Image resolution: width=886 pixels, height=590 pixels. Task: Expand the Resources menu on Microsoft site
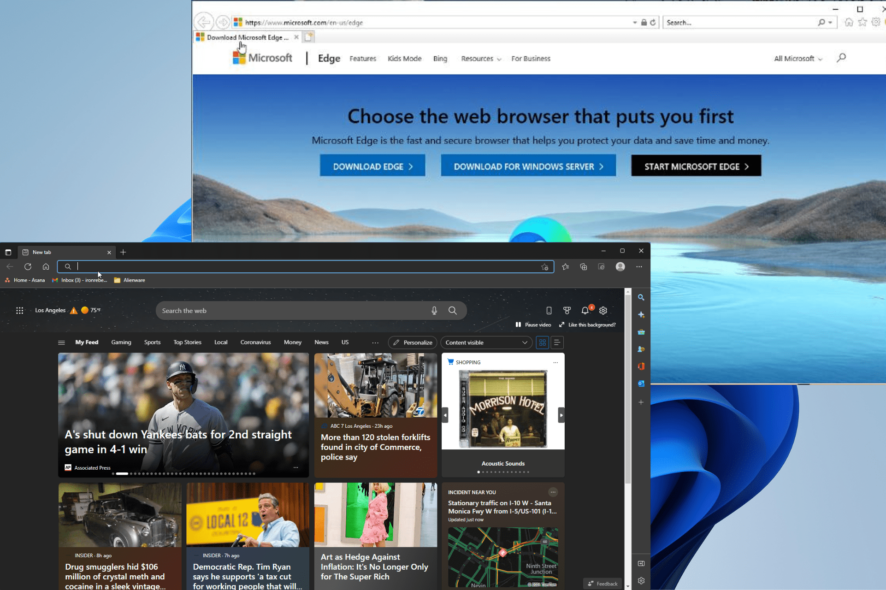pos(481,59)
